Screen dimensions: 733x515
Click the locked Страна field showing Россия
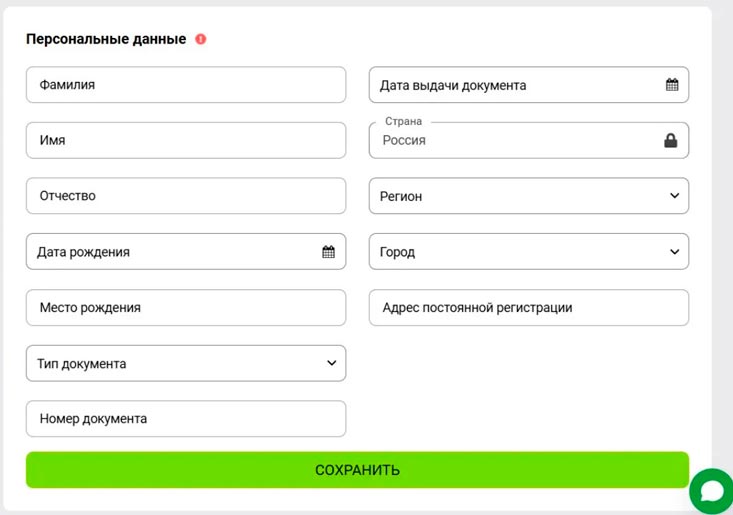pos(510,141)
